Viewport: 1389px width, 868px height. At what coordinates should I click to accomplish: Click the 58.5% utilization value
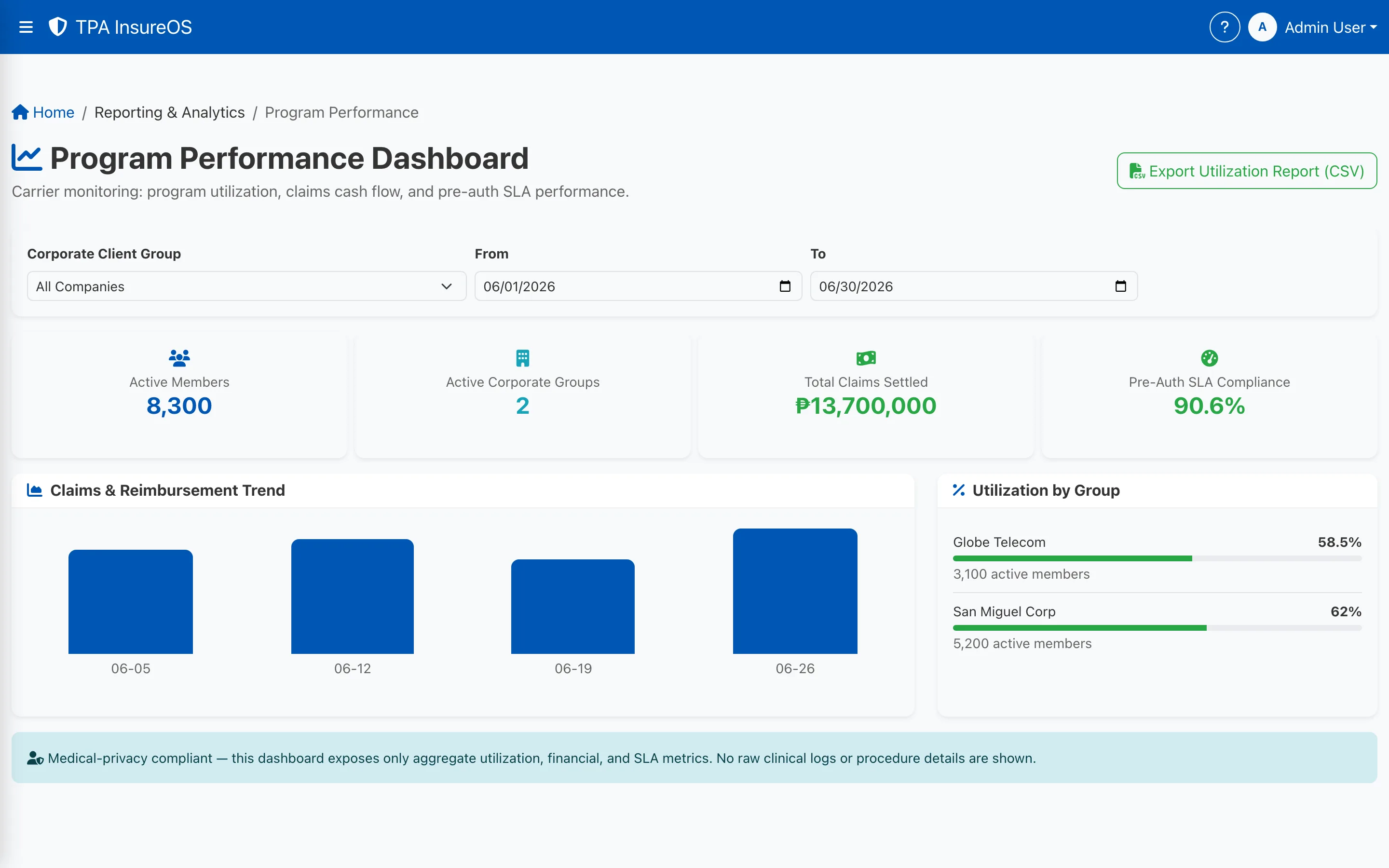1340,542
